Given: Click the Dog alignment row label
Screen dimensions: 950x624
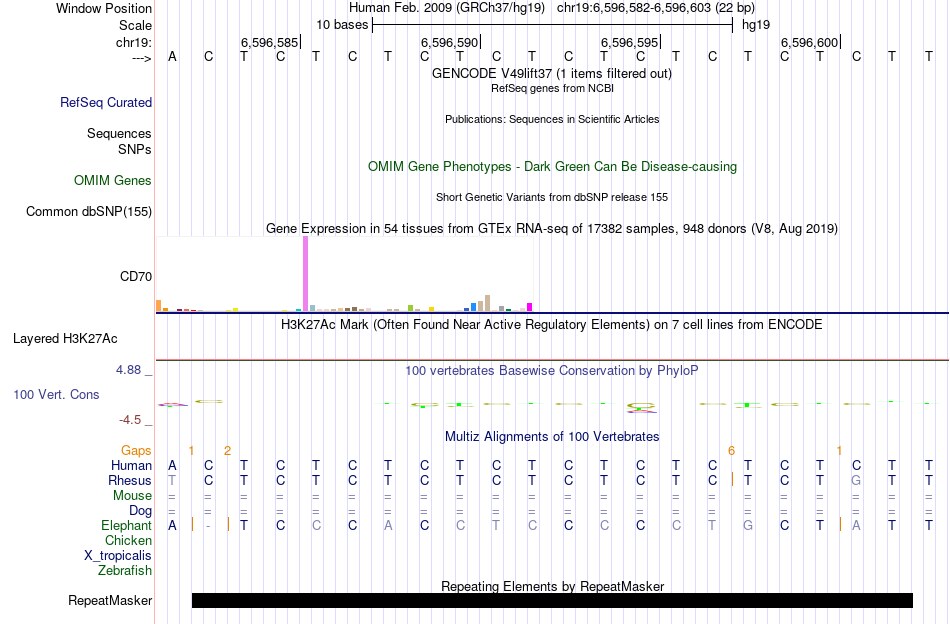Looking at the screenshot, I should [x=141, y=511].
